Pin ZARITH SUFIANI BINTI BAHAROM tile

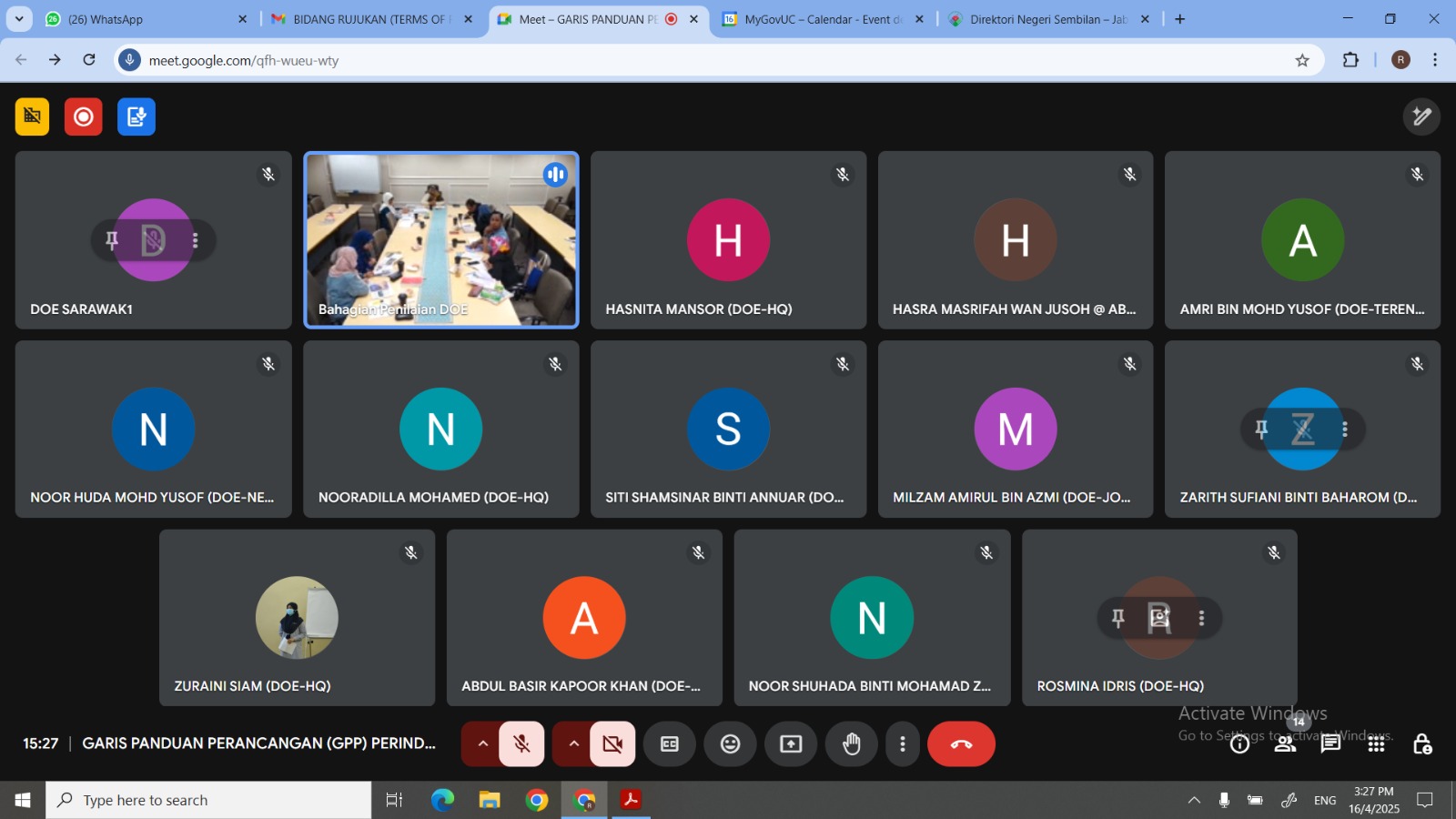coord(1261,429)
